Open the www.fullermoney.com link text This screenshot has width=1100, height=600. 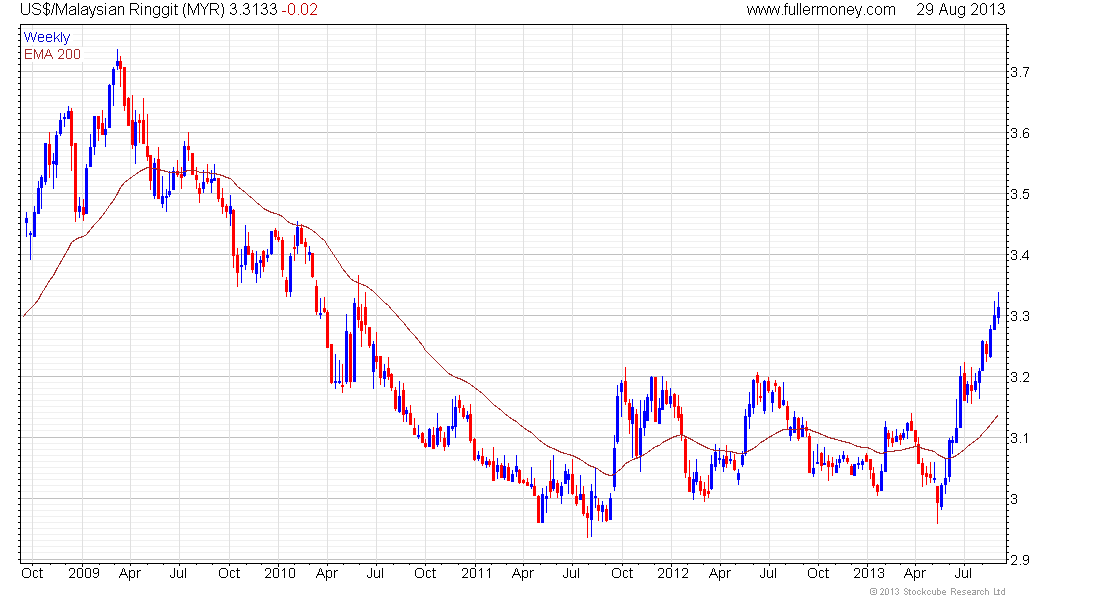pos(821,10)
